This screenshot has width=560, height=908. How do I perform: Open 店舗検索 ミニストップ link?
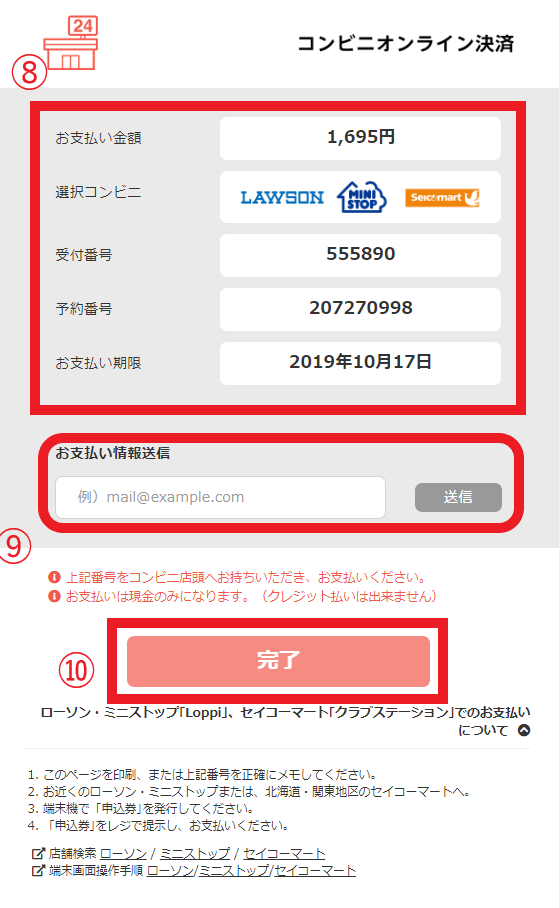[x=195, y=854]
